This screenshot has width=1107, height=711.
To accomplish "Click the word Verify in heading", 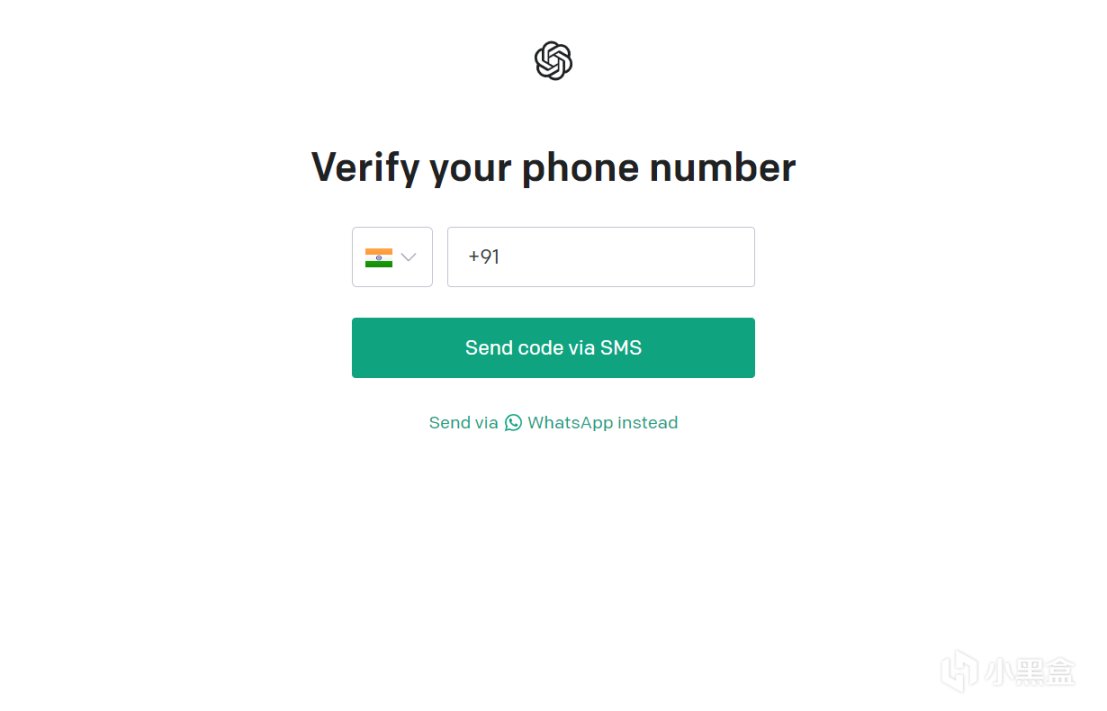I will (x=366, y=168).
